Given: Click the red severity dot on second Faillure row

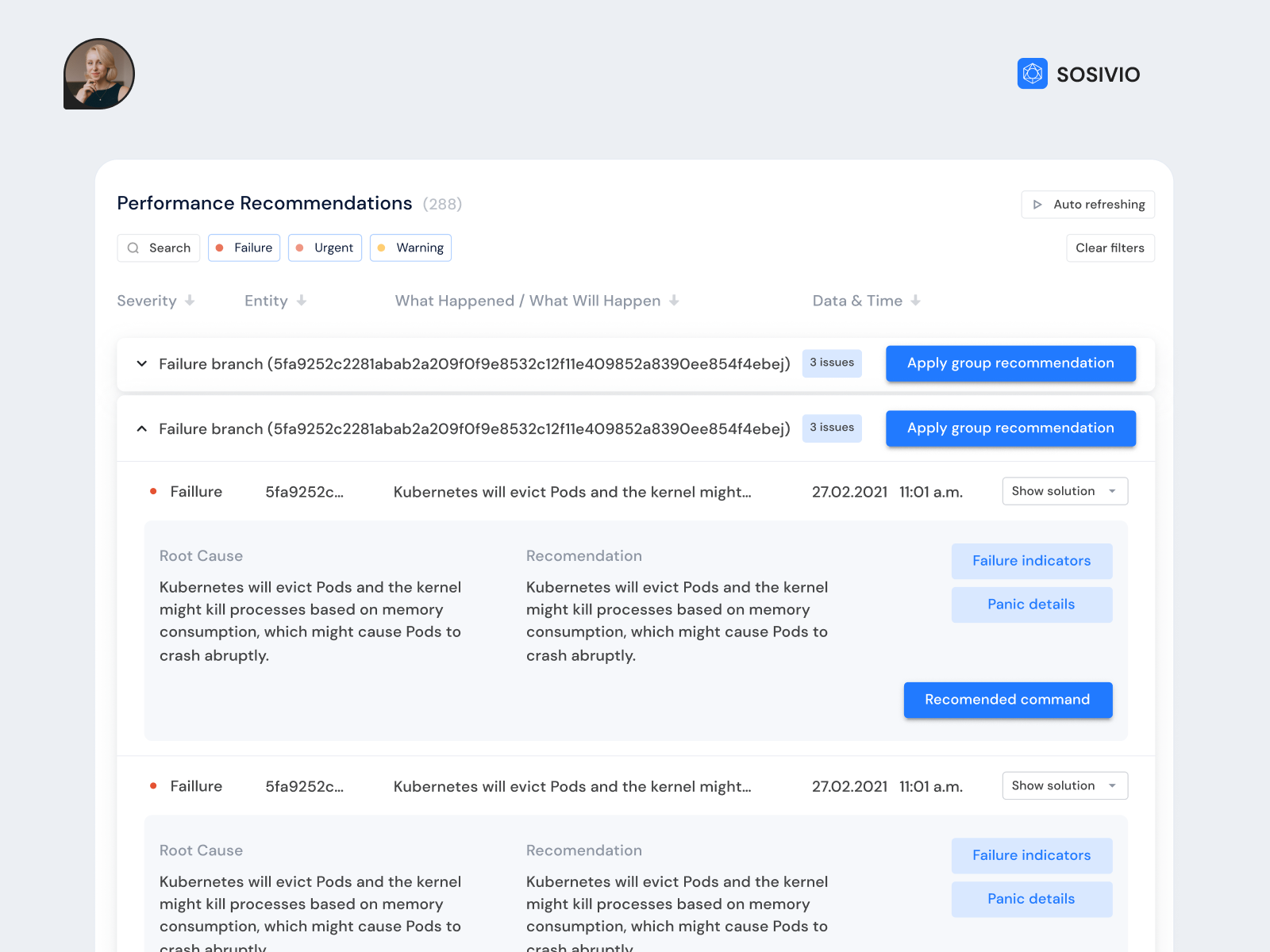Looking at the screenshot, I should coord(153,786).
